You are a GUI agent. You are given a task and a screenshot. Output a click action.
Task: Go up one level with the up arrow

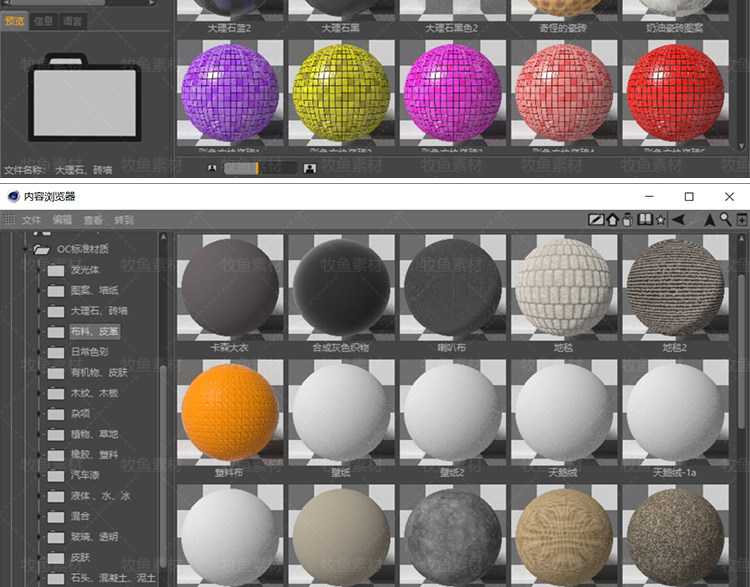[710, 220]
